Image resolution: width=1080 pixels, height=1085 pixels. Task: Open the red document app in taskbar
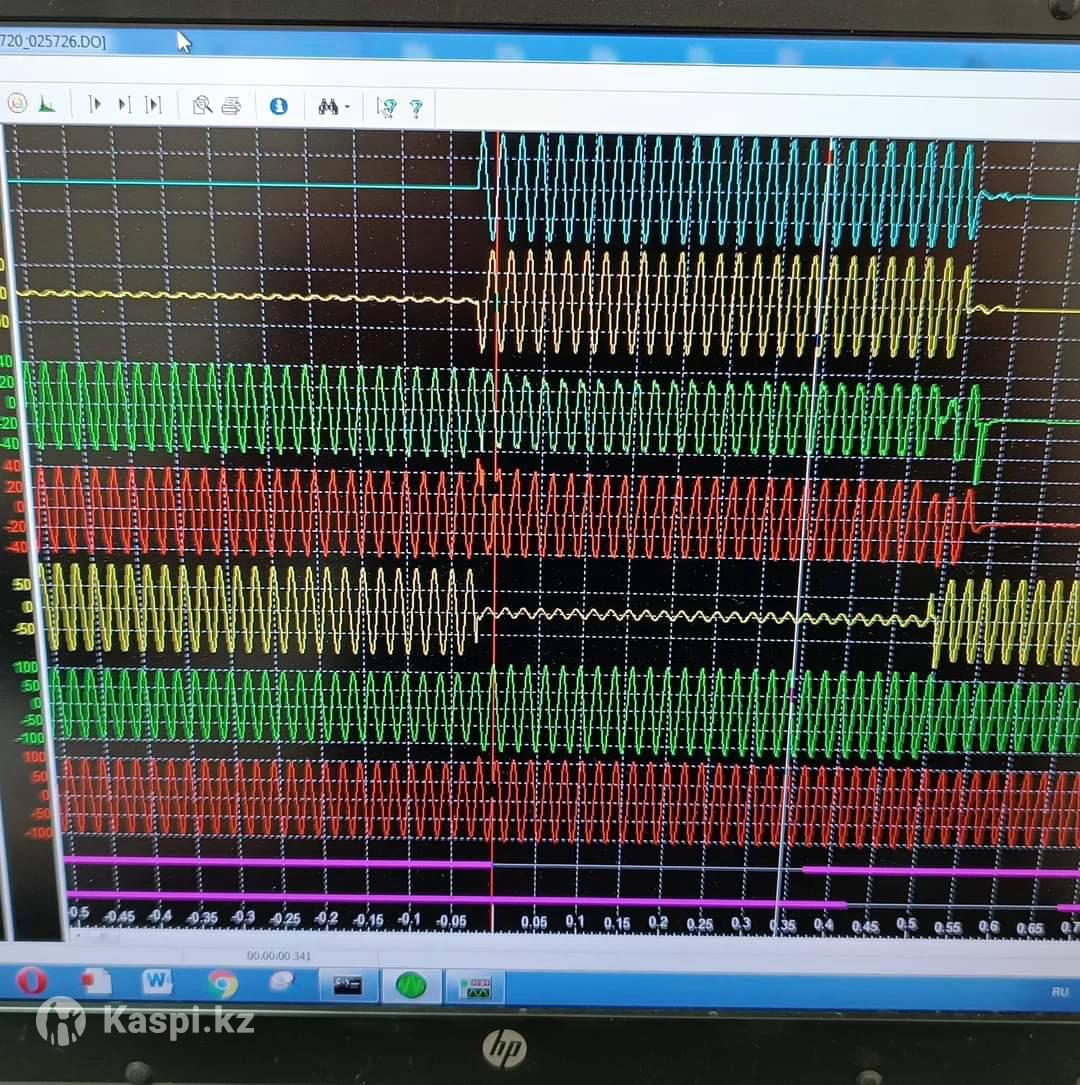pos(95,981)
